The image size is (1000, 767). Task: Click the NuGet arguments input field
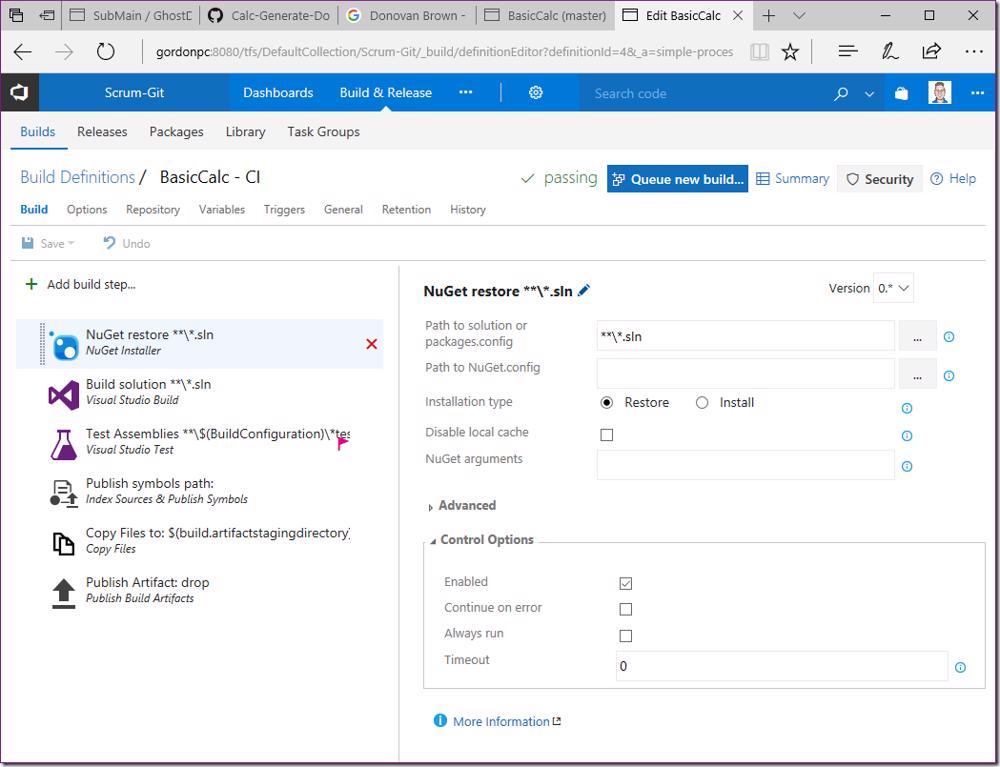click(745, 465)
